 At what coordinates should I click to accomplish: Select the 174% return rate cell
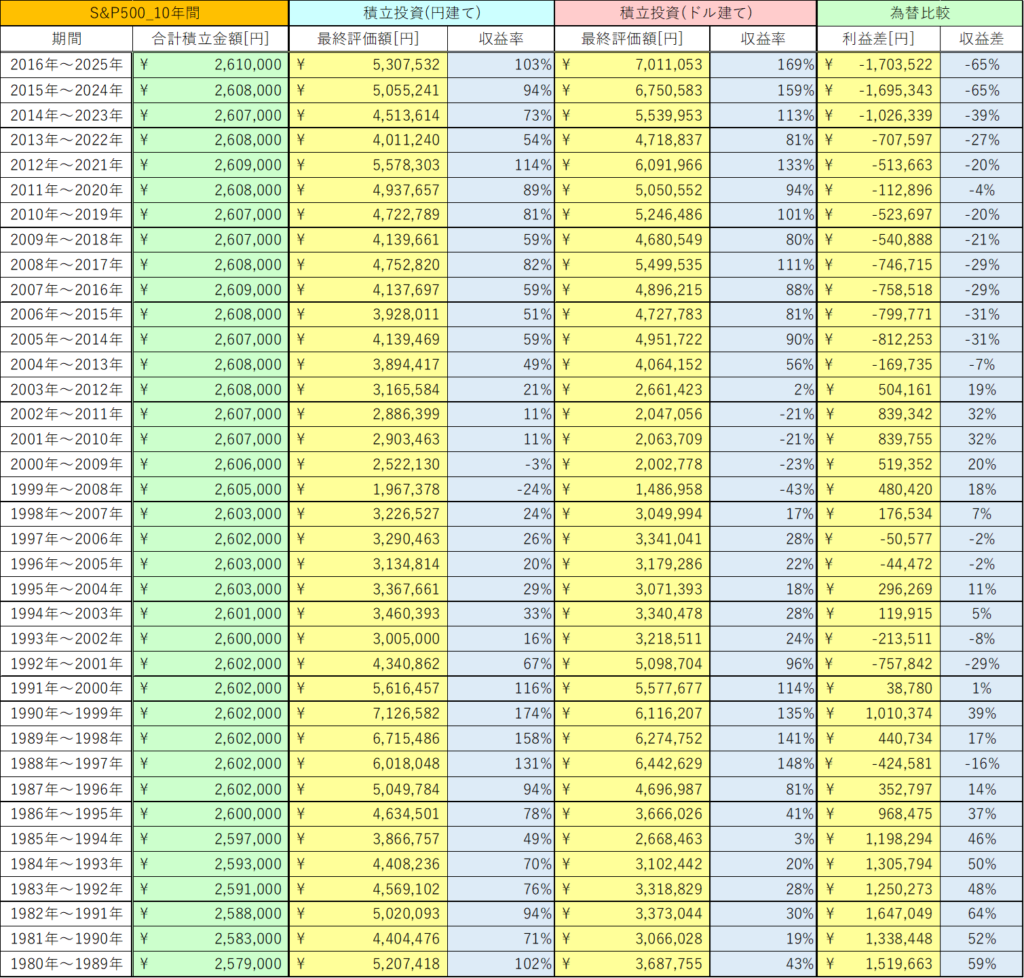pos(501,739)
